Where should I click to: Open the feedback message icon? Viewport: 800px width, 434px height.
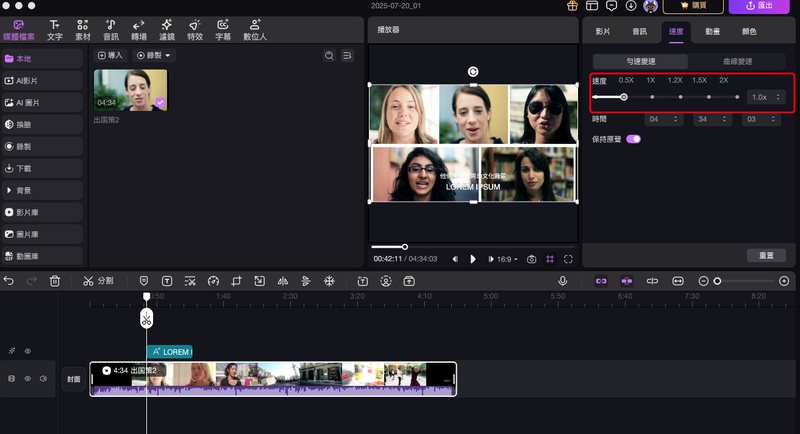[611, 6]
